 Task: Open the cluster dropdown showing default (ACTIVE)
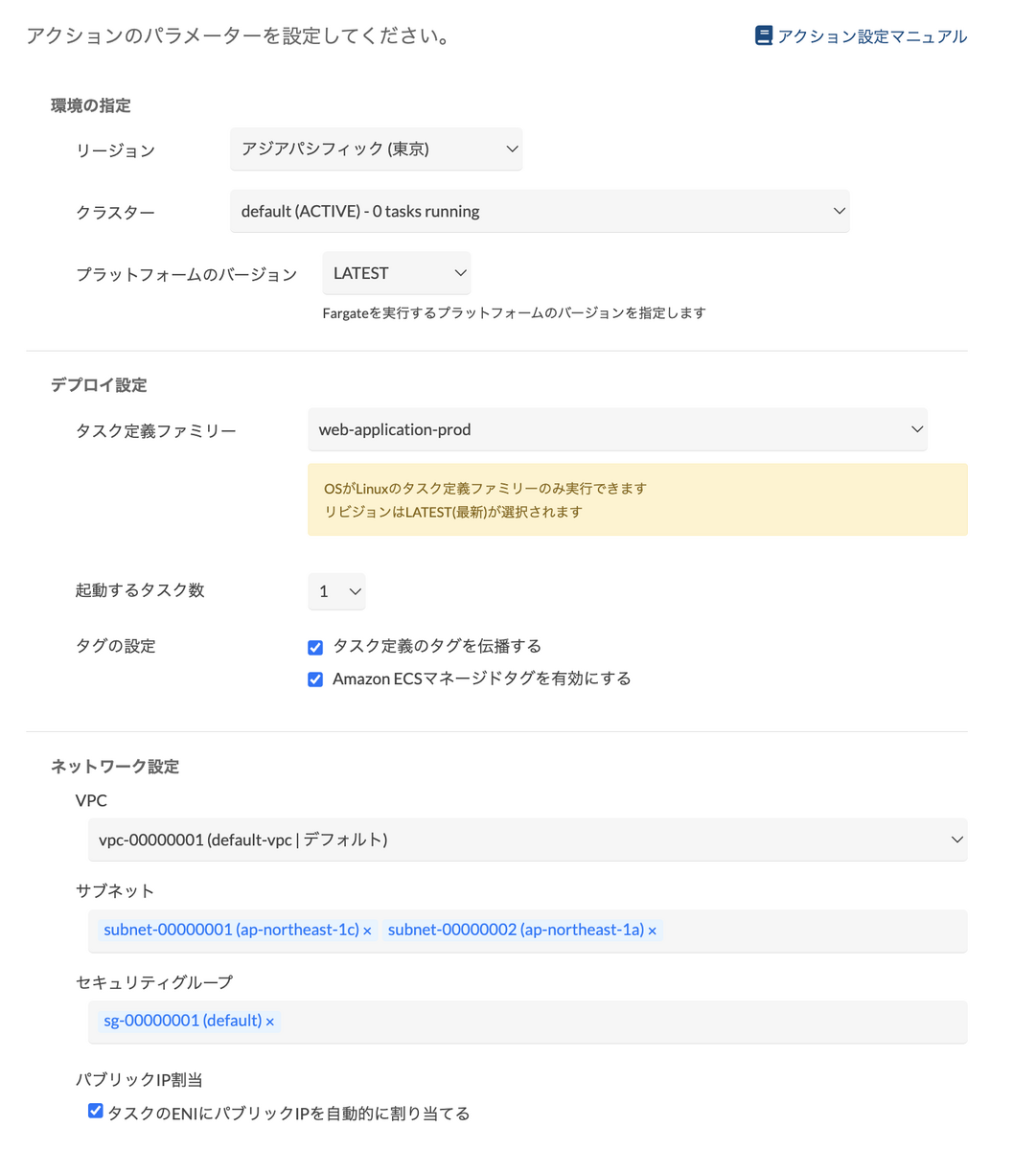pos(540,211)
